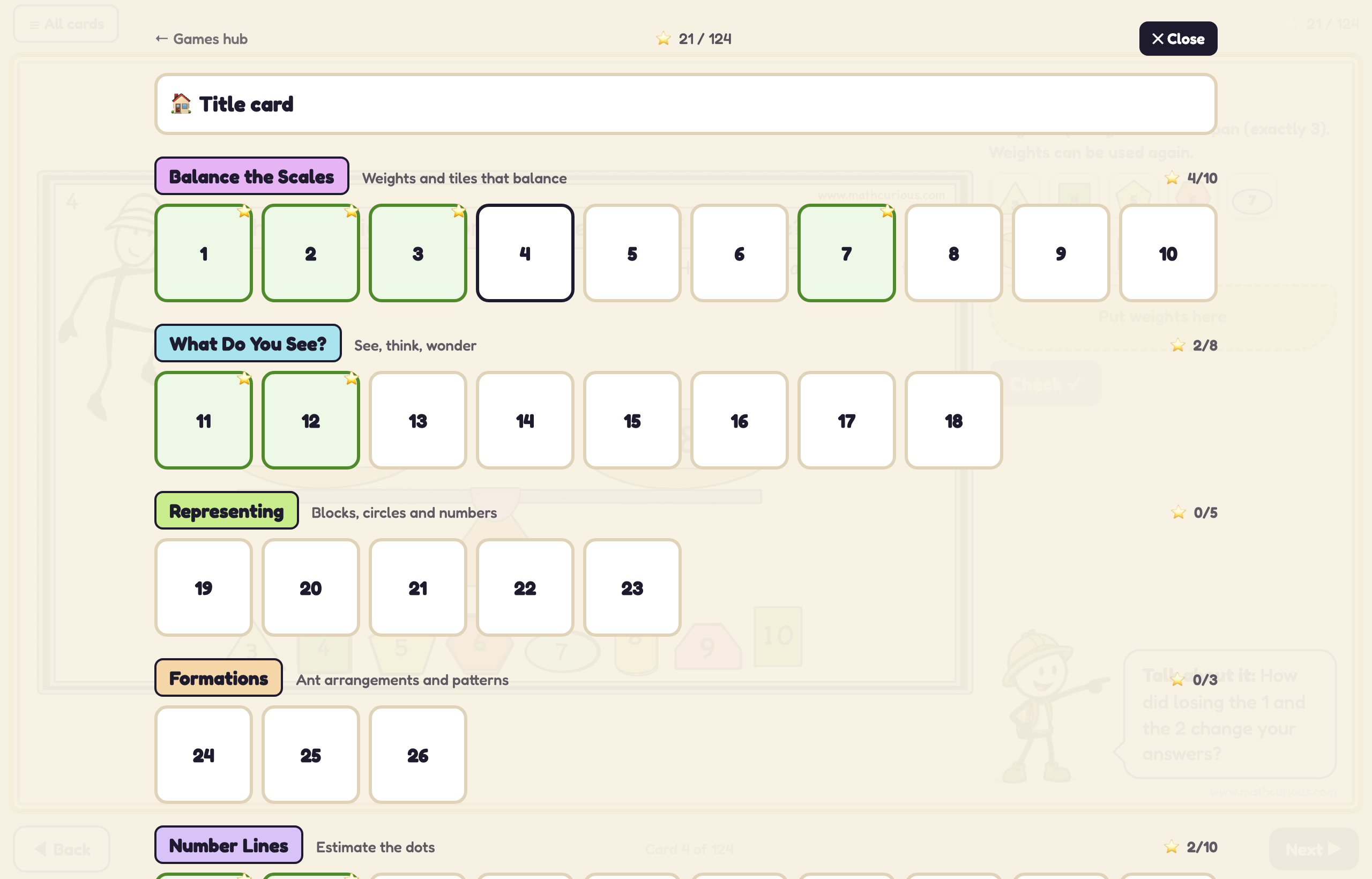Open card 18
The image size is (1372, 879).
[x=953, y=421]
